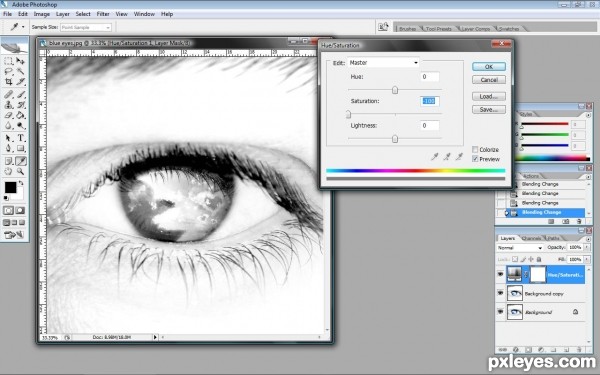600x375 pixels.
Task: Click OK in Hue/Saturation dialog
Action: click(489, 67)
